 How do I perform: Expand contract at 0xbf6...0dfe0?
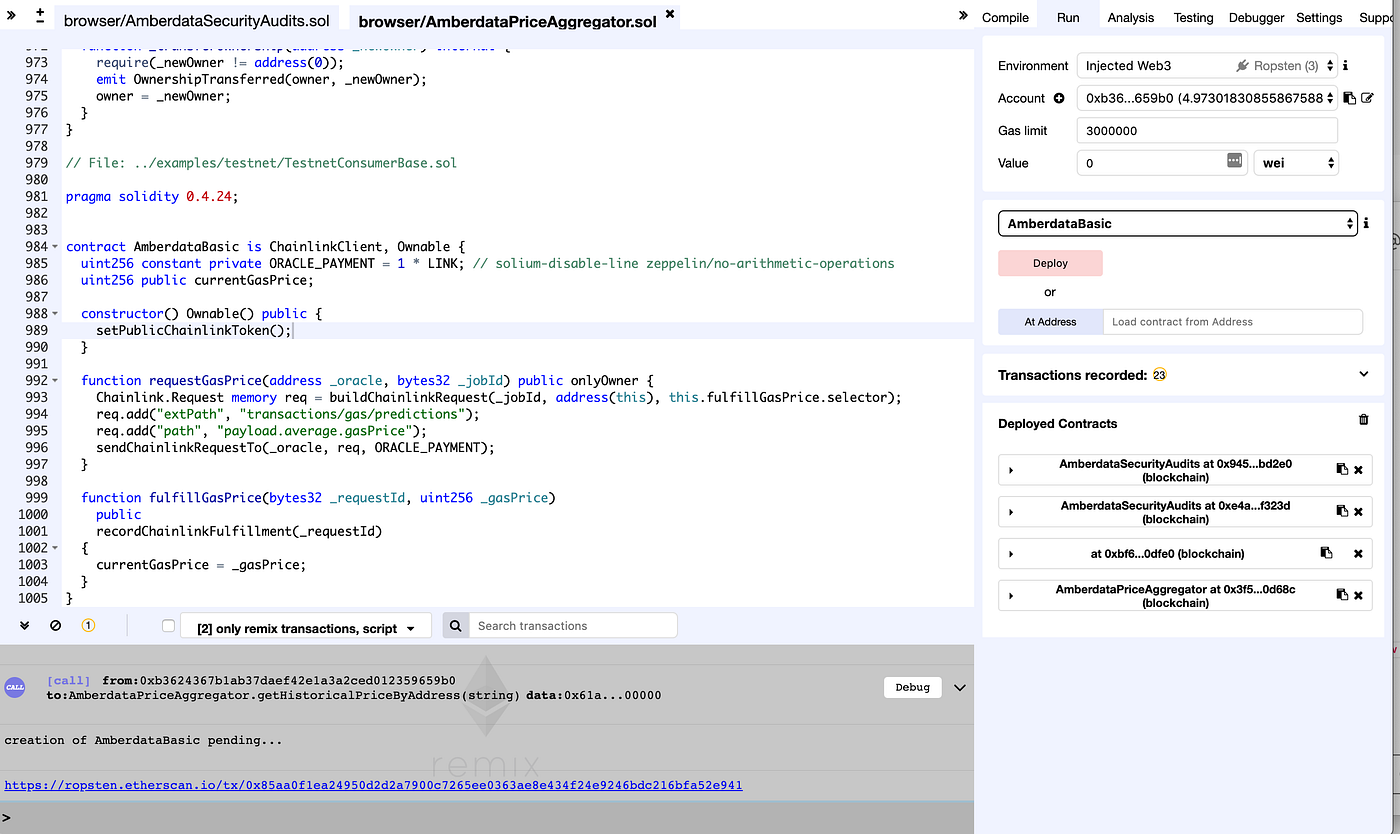coord(1011,554)
